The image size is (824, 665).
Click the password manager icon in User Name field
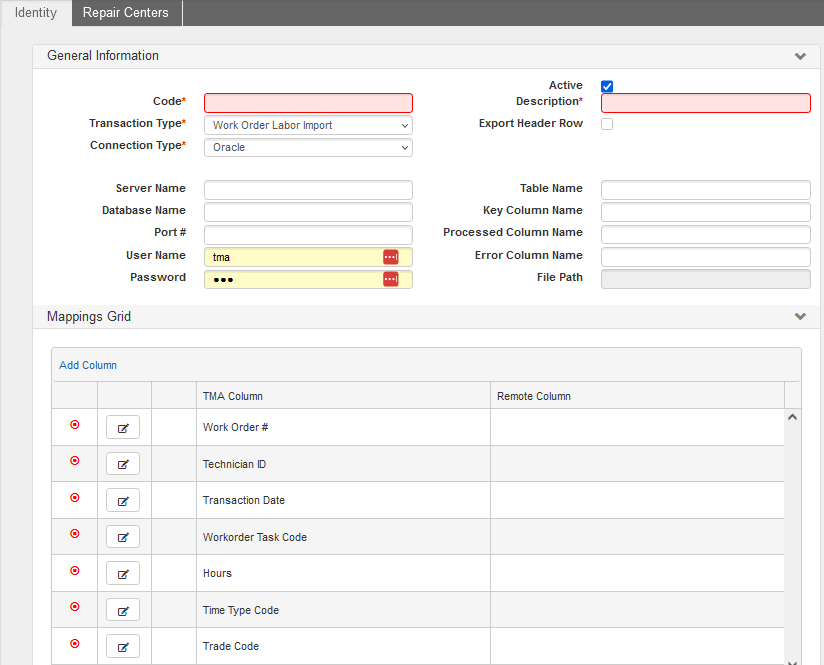tap(390, 257)
